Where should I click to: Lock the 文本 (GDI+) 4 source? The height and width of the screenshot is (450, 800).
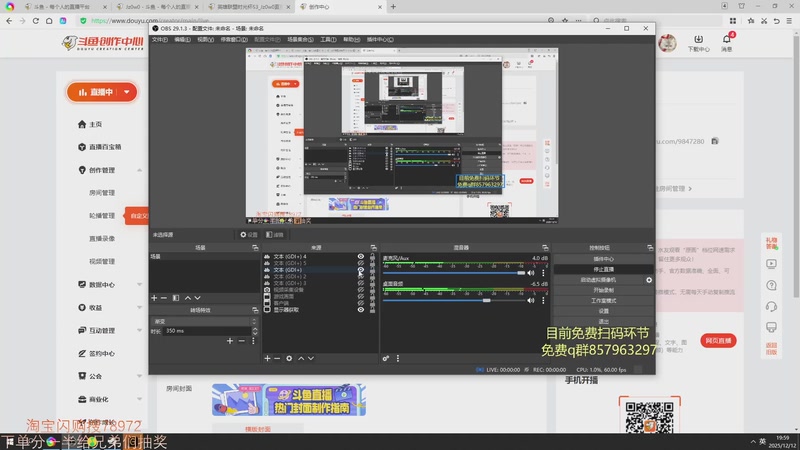tap(372, 257)
